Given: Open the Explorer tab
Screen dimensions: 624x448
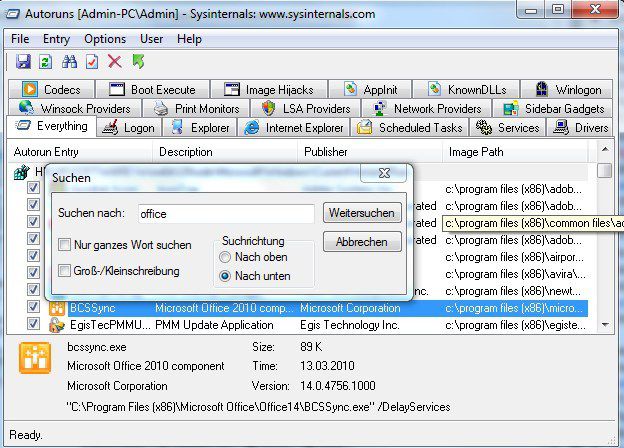Looking at the screenshot, I should 200,128.
